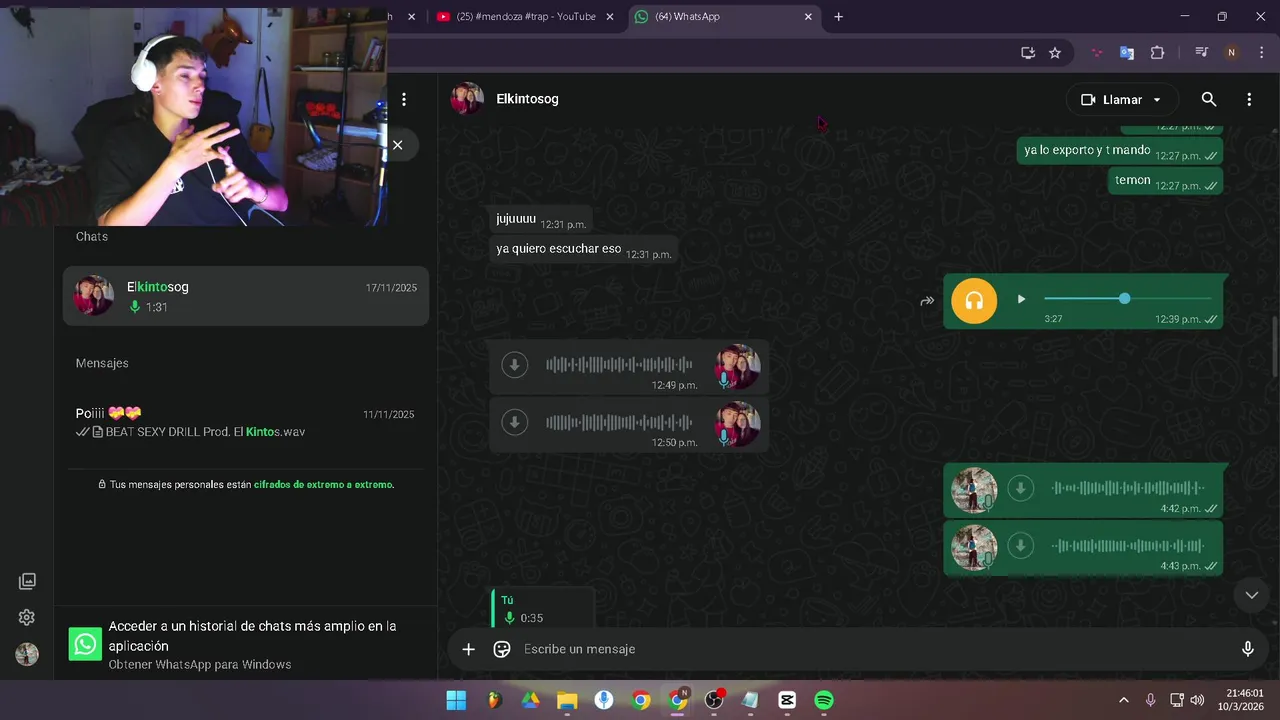Forward the 3:27 audio message
Screen dimensions: 1280x720
[x=927, y=301]
